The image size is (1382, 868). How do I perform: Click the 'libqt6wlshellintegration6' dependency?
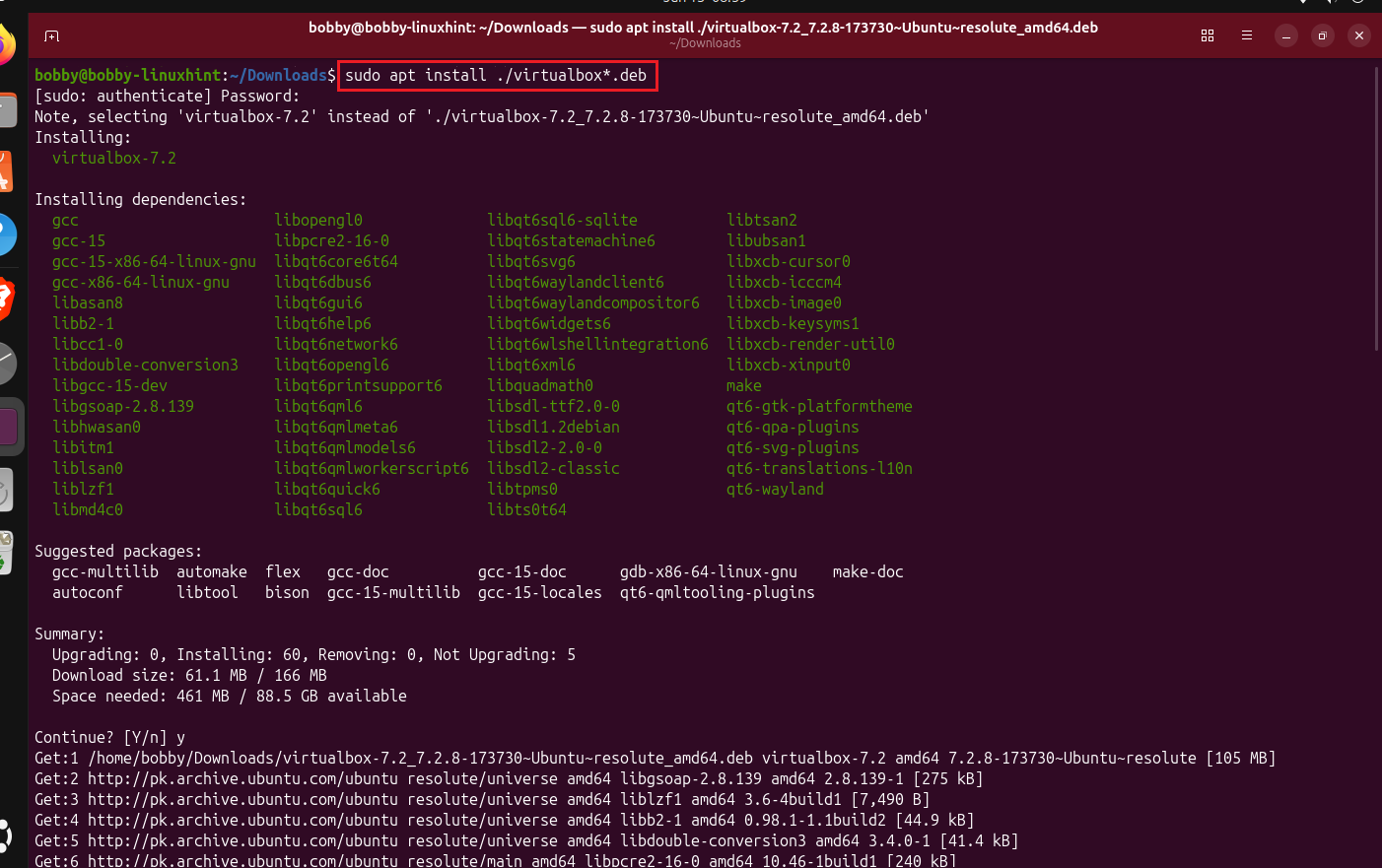pyautogui.click(x=597, y=344)
